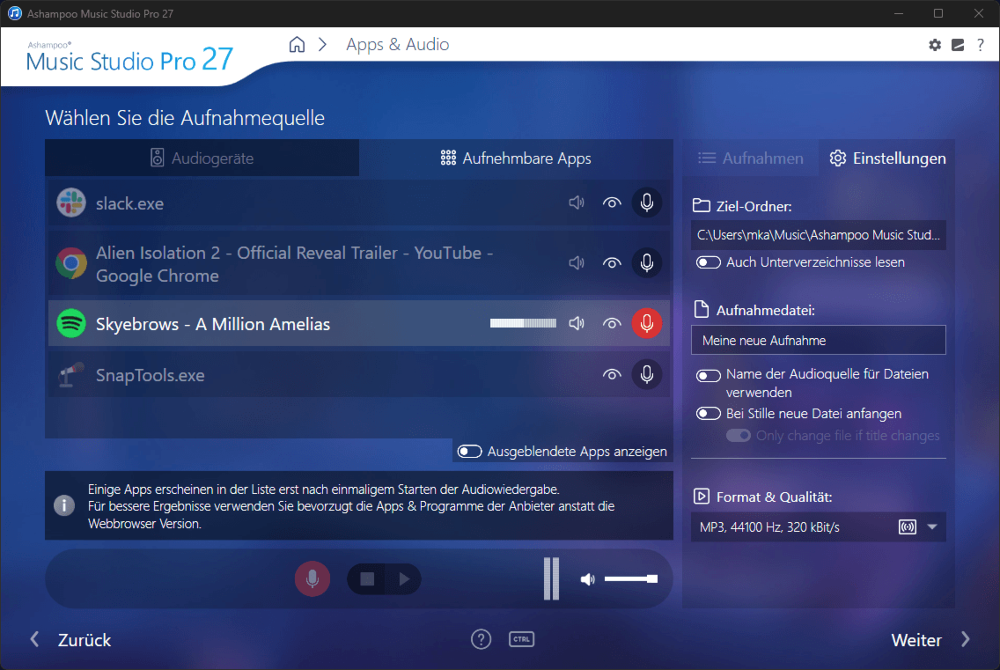Screen dimensions: 1000x670
Task: Mute the master volume speaker icon
Action: pos(587,579)
